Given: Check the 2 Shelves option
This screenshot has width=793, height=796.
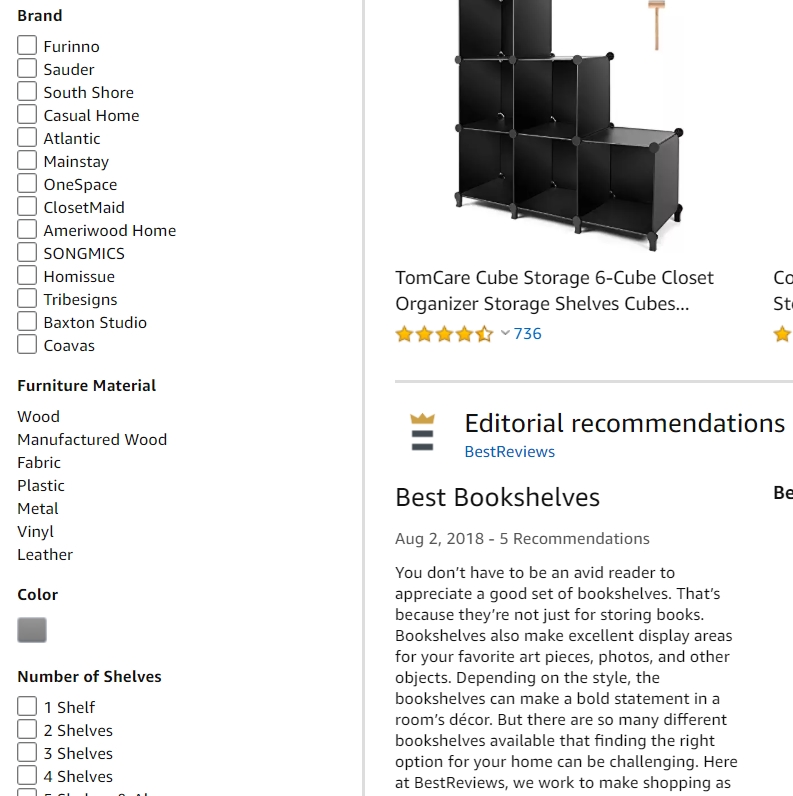Looking at the screenshot, I should [x=27, y=730].
